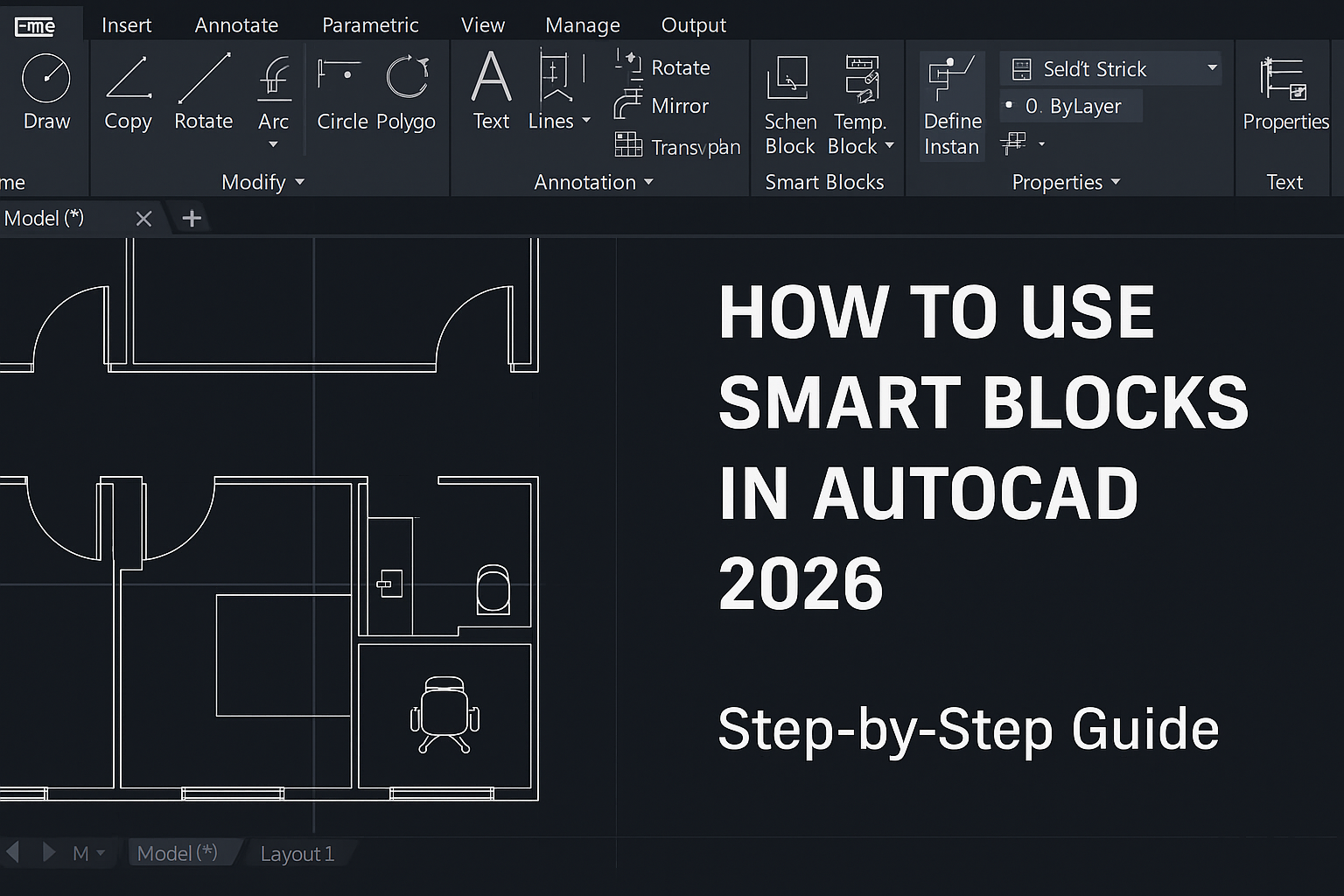The width and height of the screenshot is (1344, 896).
Task: Open the Temp. Block dropdown arrow
Action: (890, 145)
